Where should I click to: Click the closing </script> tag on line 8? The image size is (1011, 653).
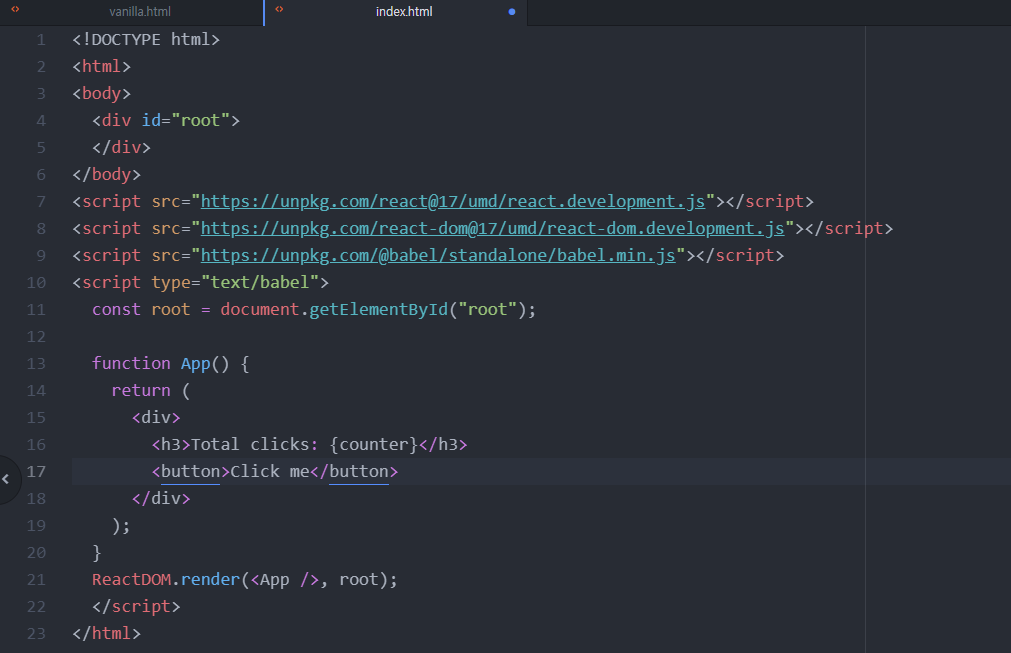pyautogui.click(x=849, y=229)
